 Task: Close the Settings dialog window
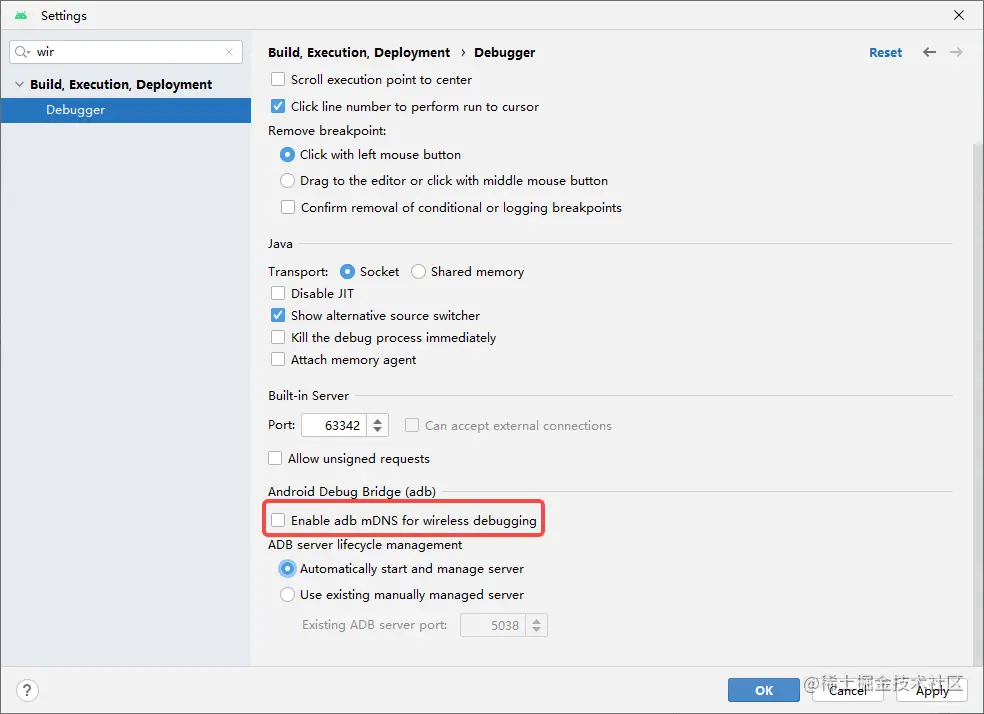(x=958, y=15)
